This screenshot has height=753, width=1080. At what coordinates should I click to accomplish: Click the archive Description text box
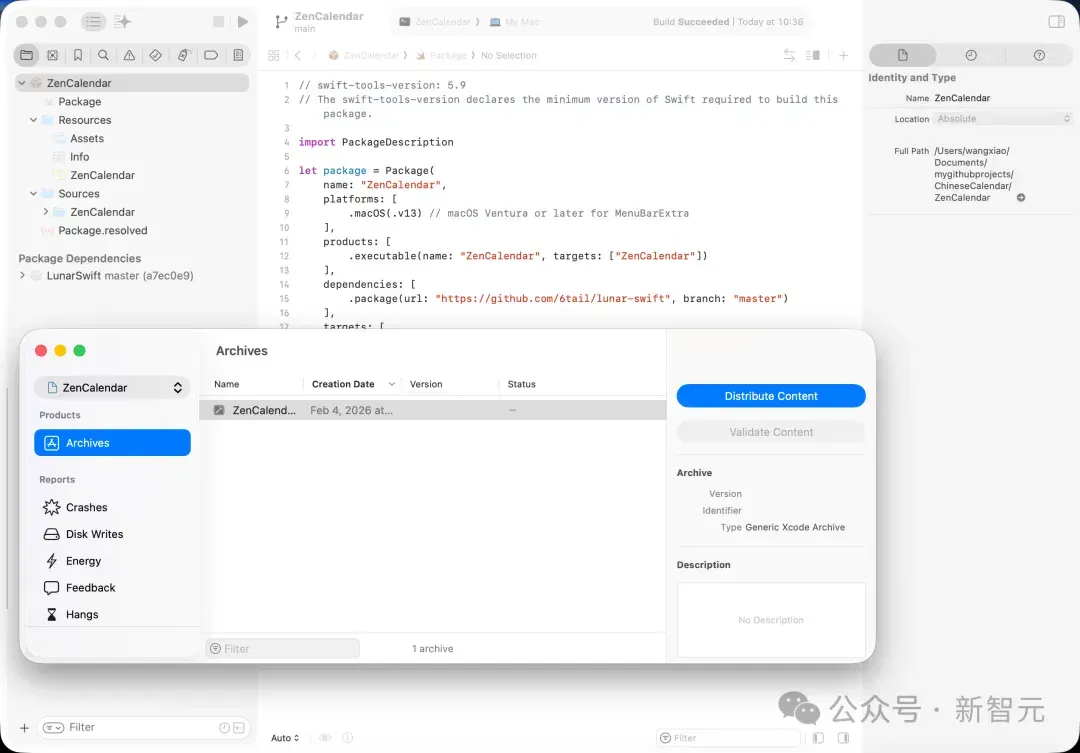click(771, 620)
